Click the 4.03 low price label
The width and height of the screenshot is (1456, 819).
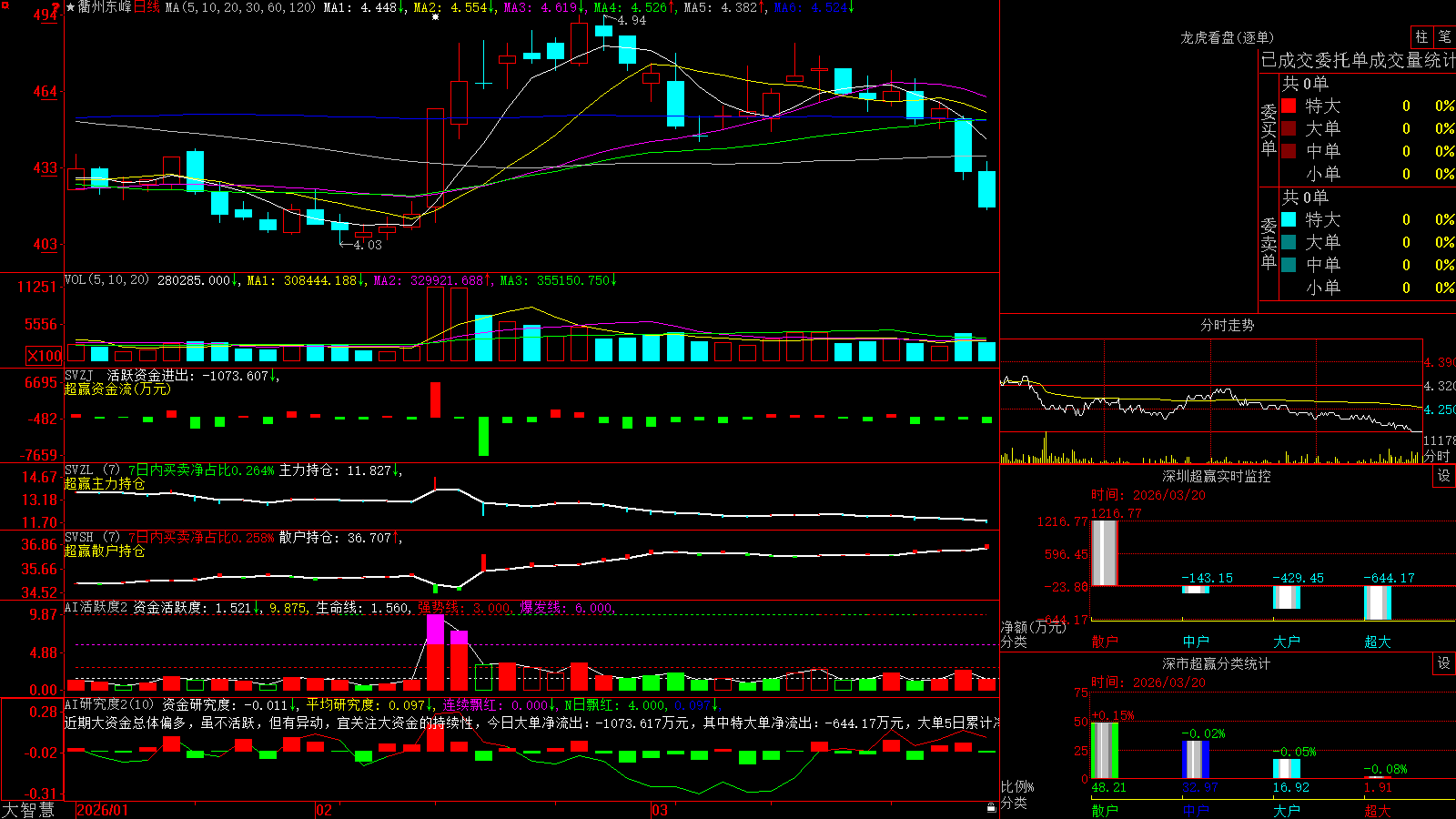tap(368, 245)
